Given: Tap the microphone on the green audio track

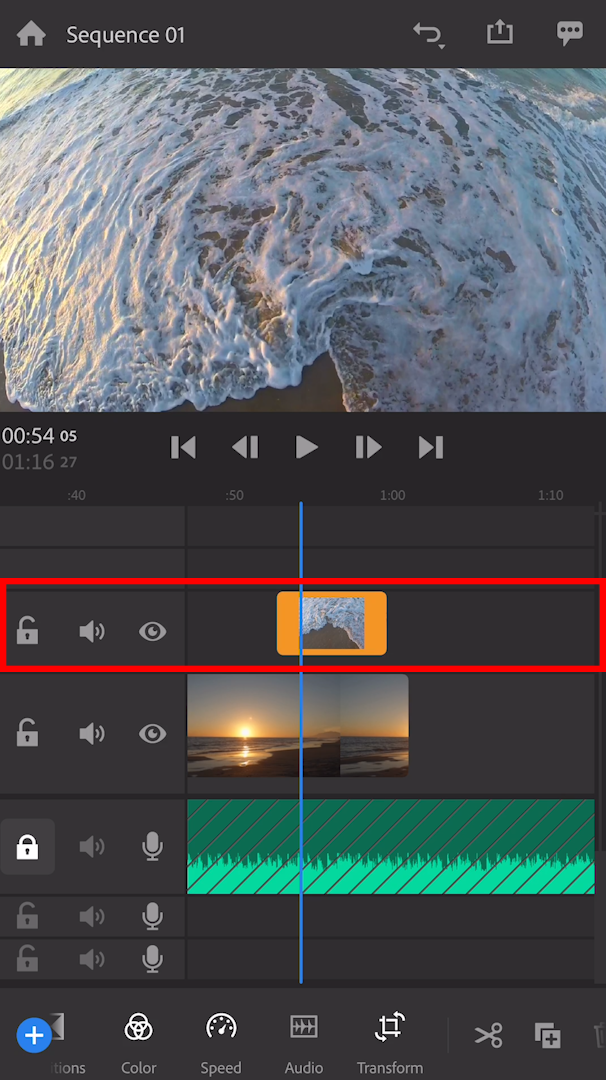Looking at the screenshot, I should tap(152, 847).
